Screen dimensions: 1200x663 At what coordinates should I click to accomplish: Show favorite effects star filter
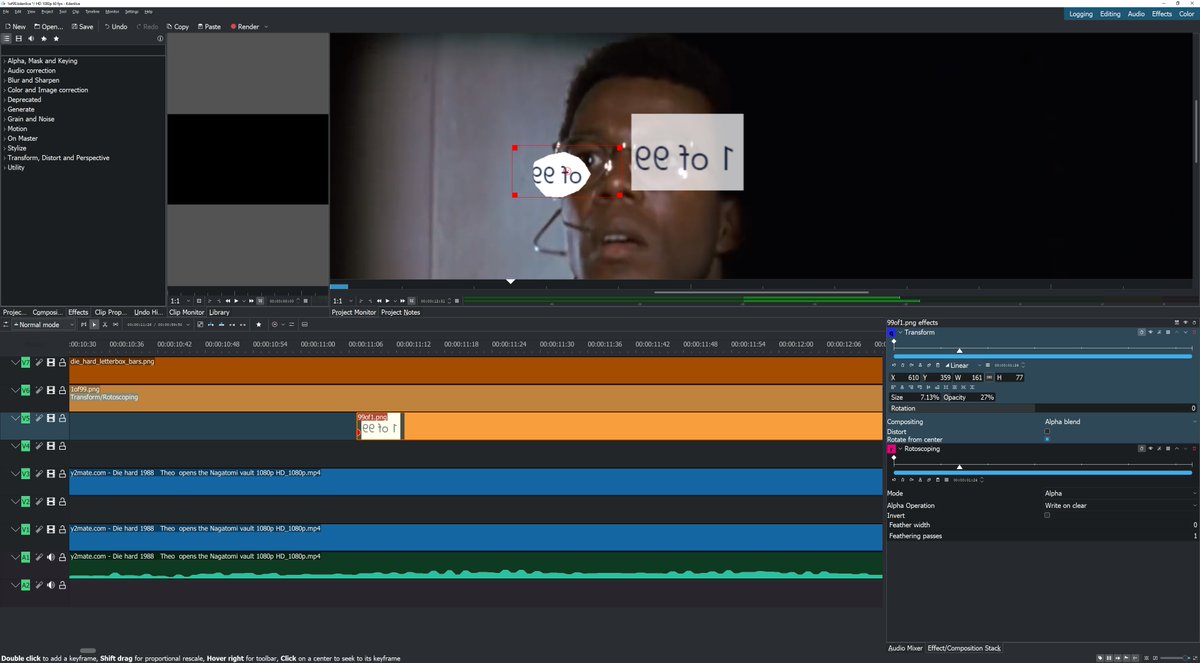pyautogui.click(x=56, y=38)
